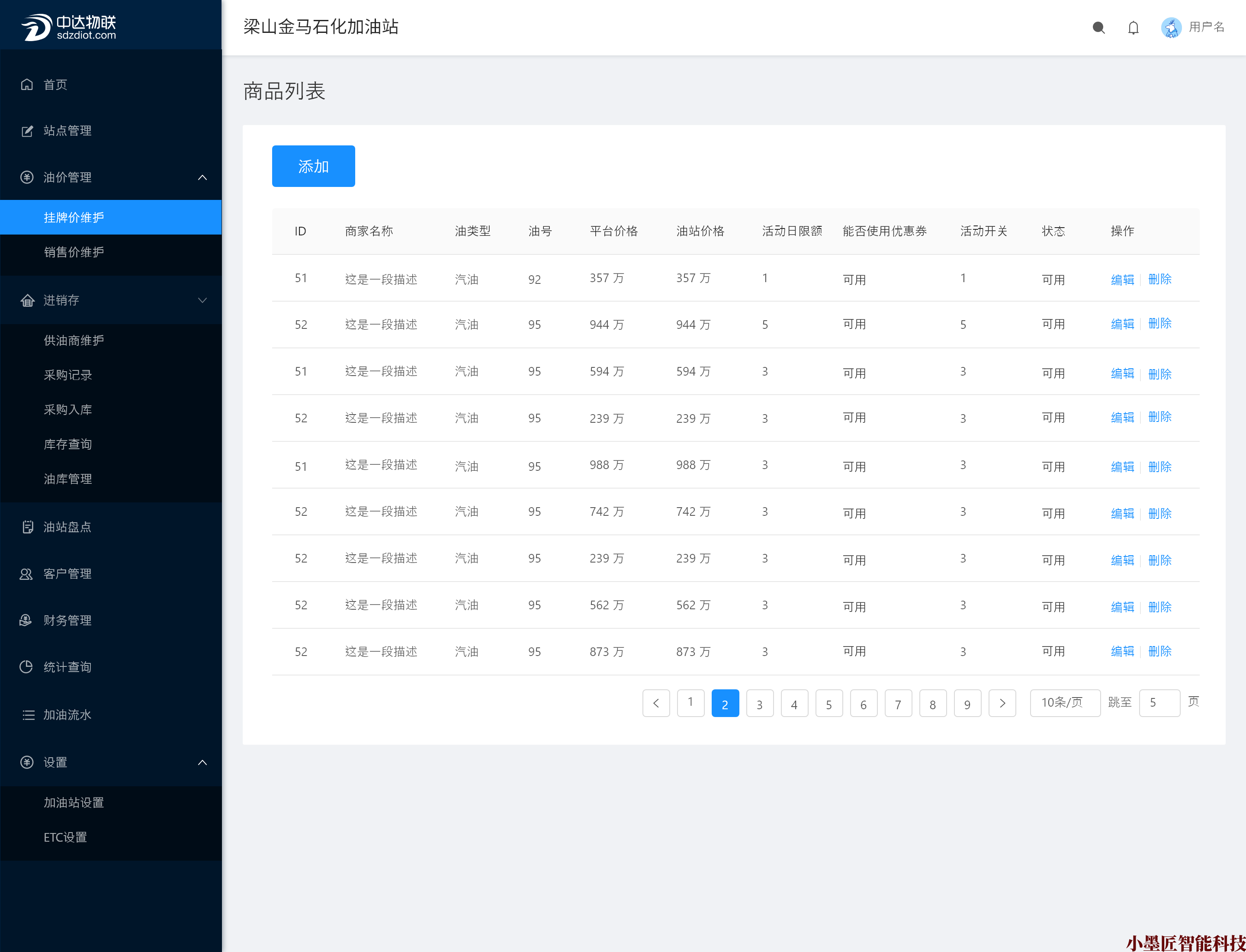This screenshot has height=952, width=1246.
Task: Open 库存查询 submenu item
Action: pos(67,444)
